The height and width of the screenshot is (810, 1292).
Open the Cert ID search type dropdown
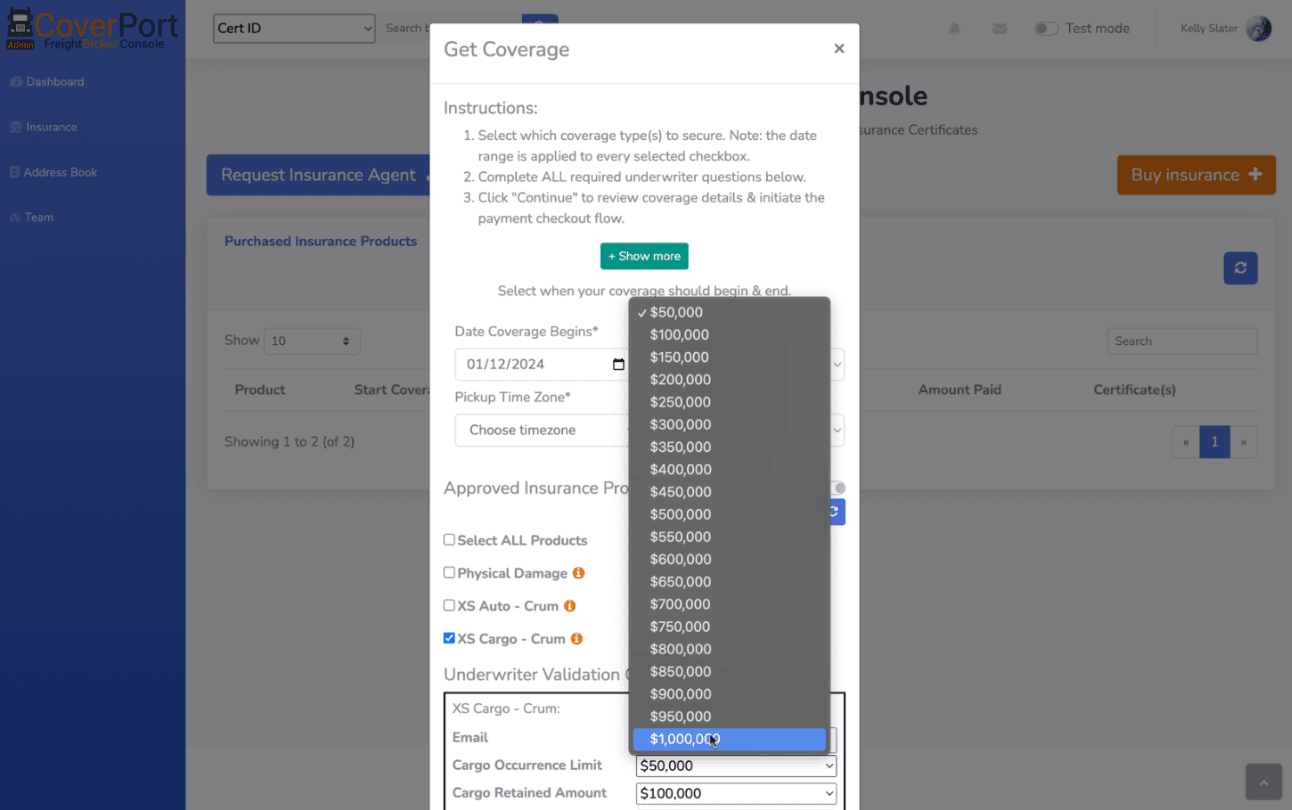pyautogui.click(x=294, y=28)
